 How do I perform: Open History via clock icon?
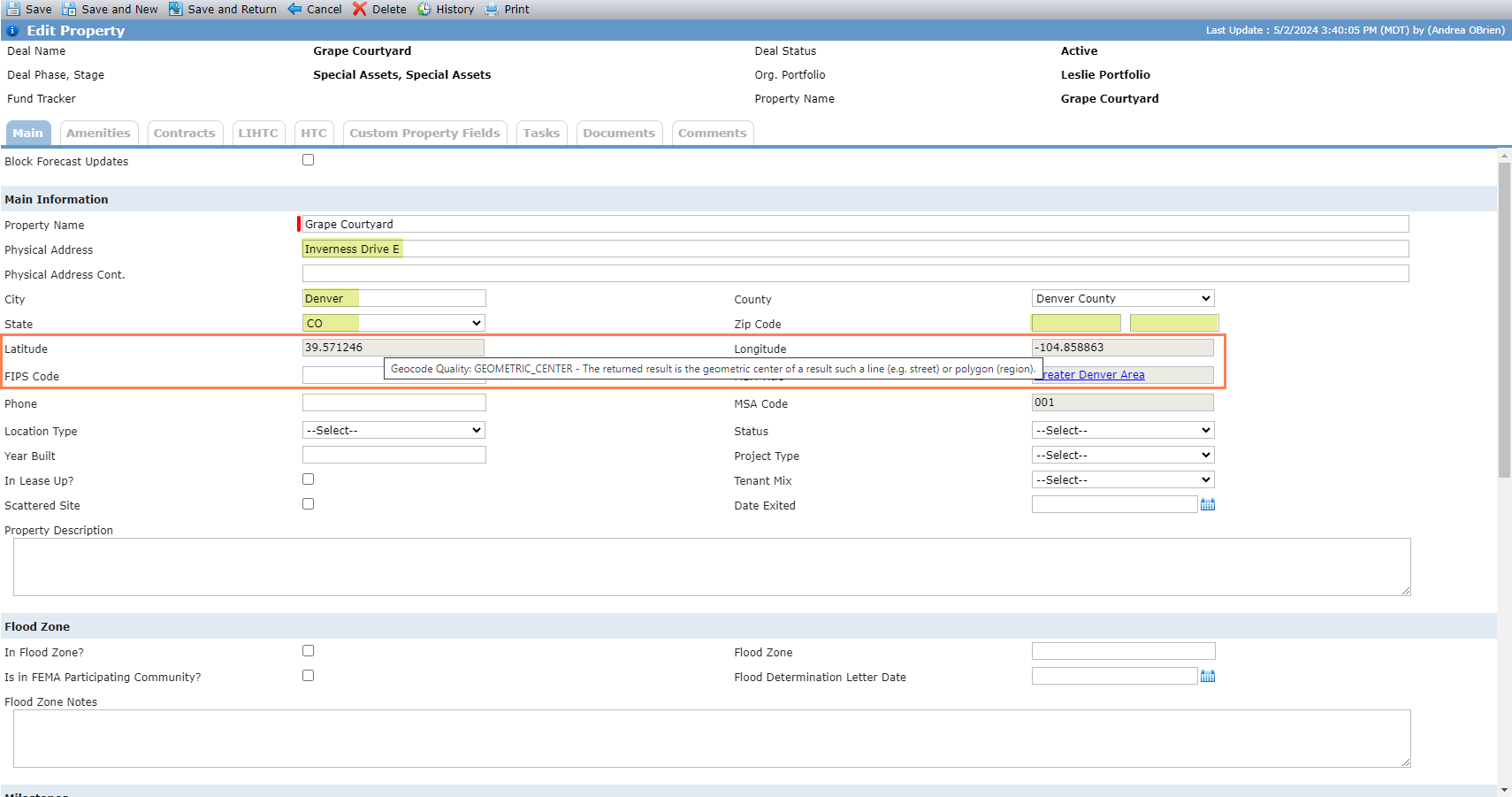point(424,9)
